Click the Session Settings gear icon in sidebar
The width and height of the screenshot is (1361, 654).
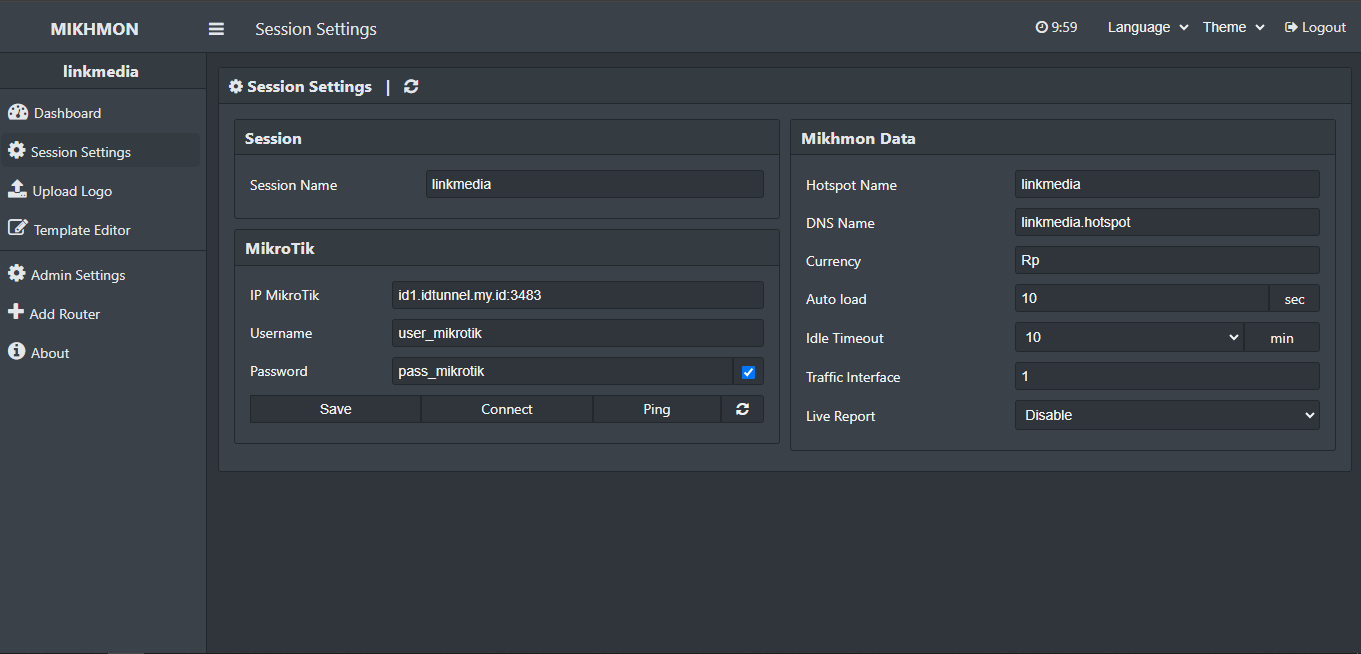(17, 151)
